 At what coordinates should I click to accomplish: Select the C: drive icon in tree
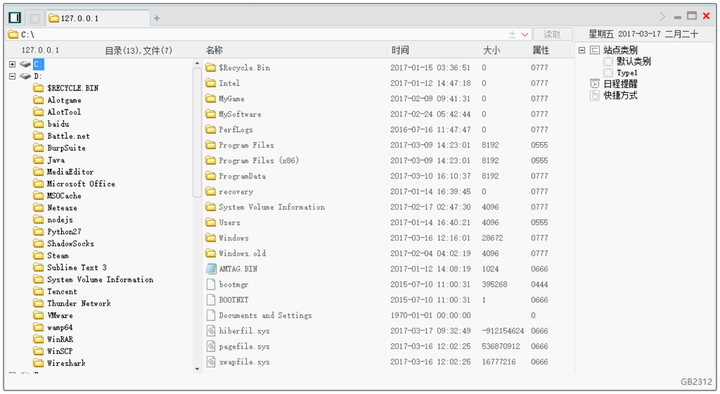tap(25, 64)
